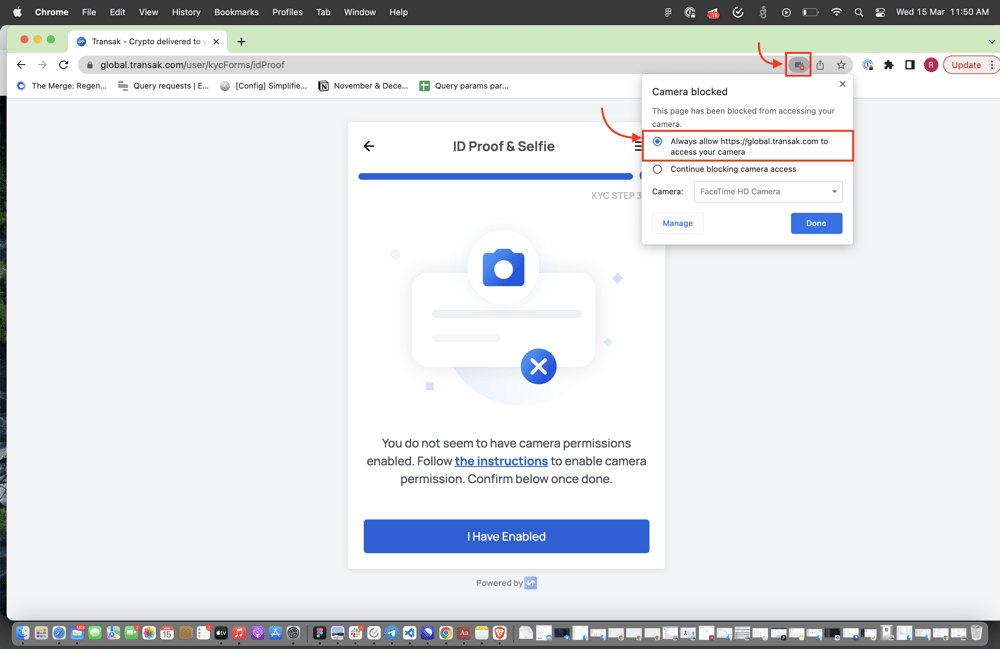Click the blocked camera icon in address bar

coord(798,65)
